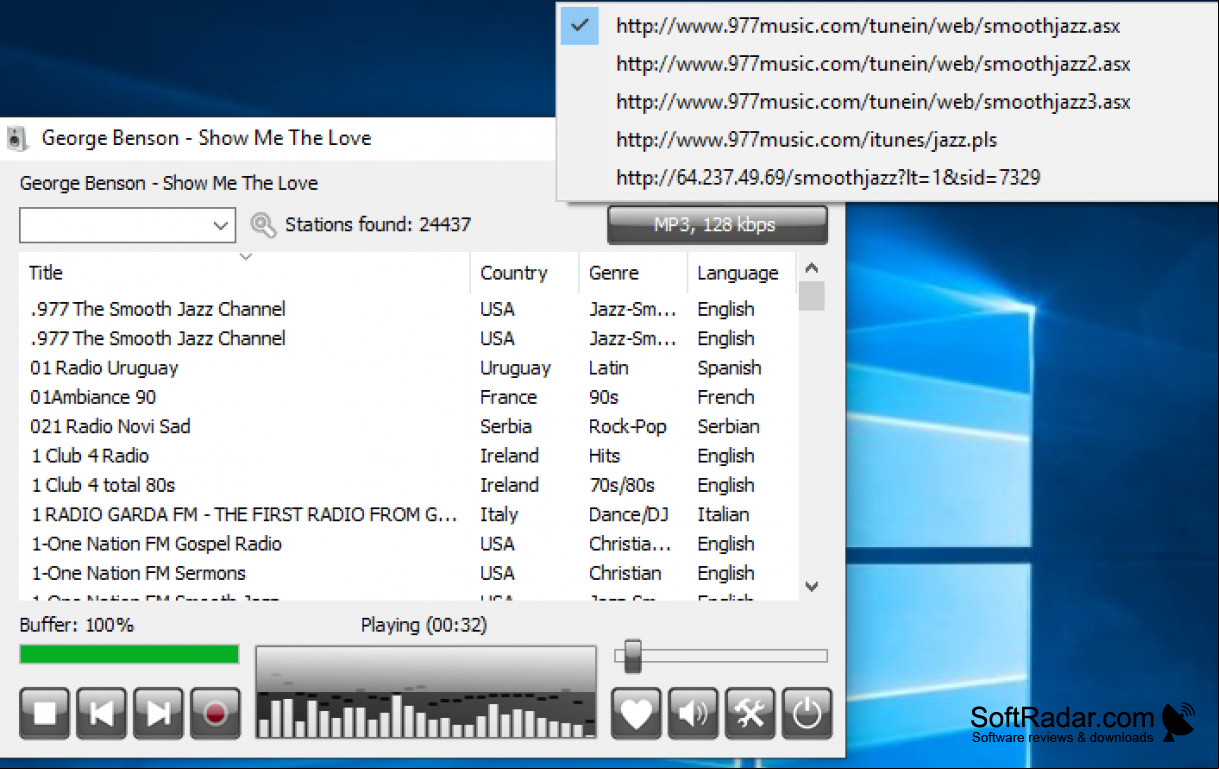Viewport: 1219px width, 769px height.
Task: Click the Hits genre cell
Action: point(606,456)
